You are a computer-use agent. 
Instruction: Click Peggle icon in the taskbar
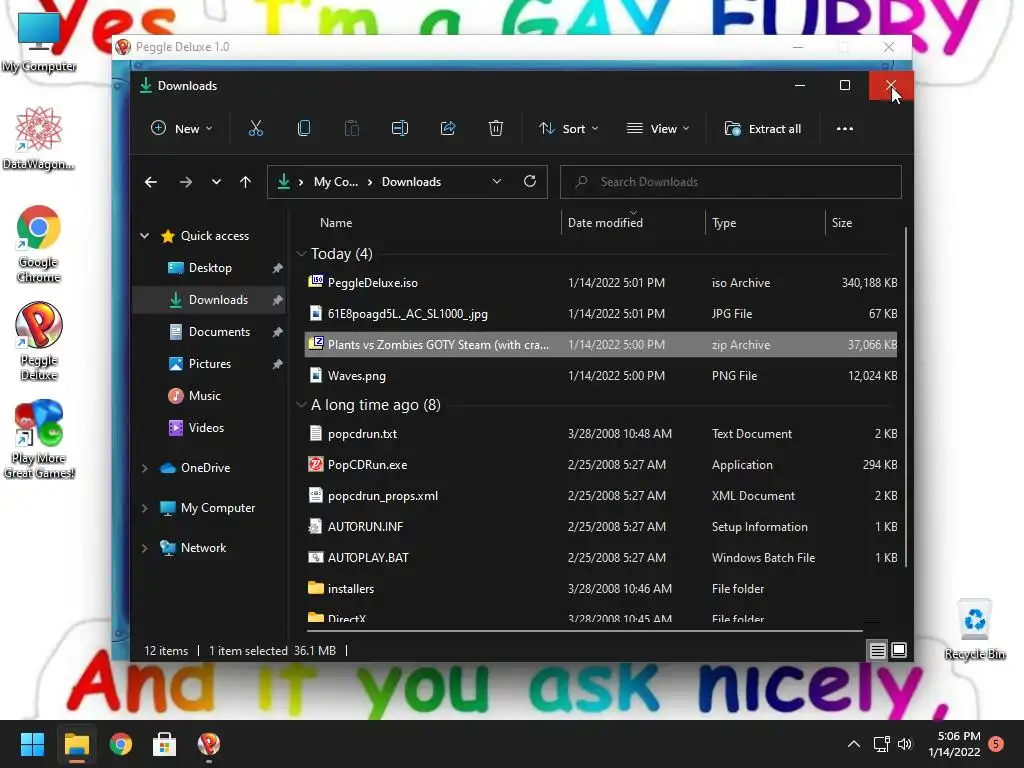coord(209,744)
